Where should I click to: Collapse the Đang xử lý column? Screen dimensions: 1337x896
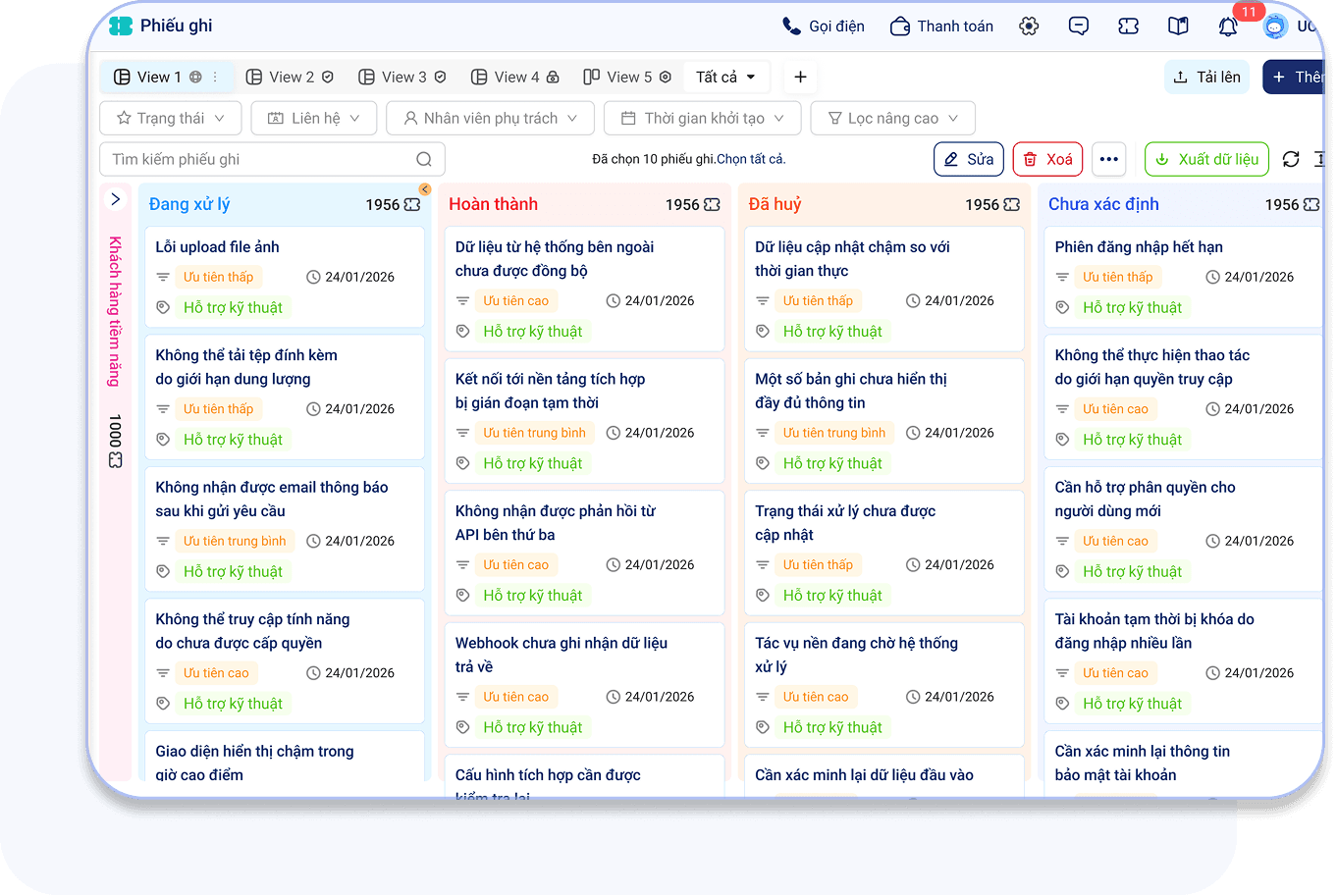tap(425, 189)
